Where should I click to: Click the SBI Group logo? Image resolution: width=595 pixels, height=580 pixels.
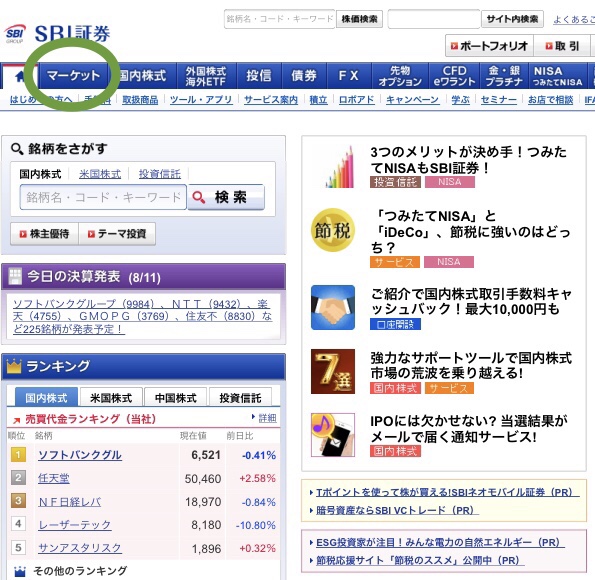(x=15, y=34)
